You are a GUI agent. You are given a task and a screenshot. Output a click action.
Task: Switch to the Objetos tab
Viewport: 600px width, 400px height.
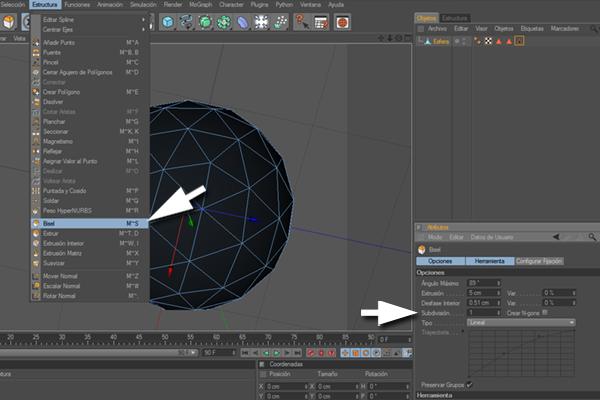(x=426, y=18)
